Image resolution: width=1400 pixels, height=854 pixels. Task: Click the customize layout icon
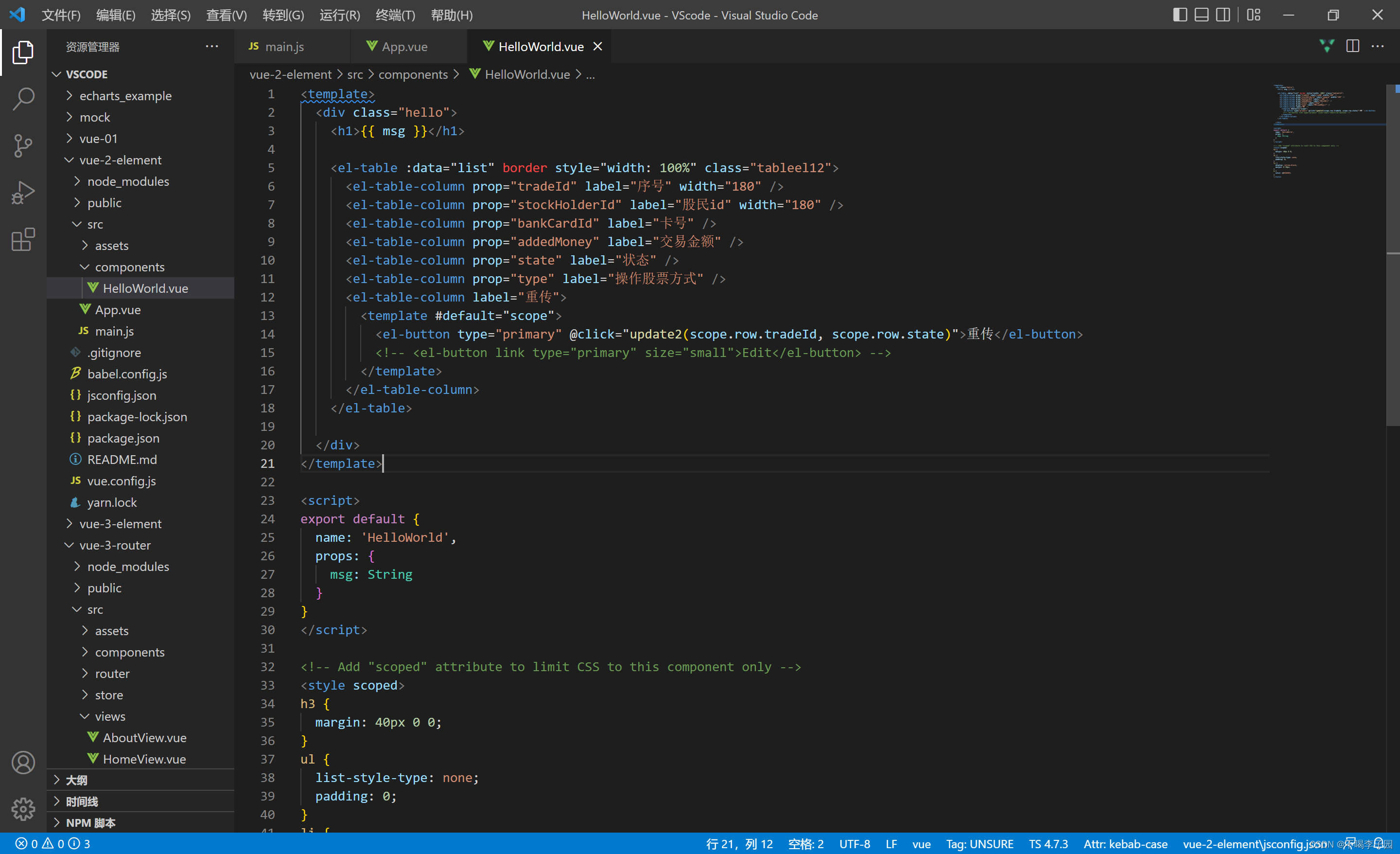1253,15
